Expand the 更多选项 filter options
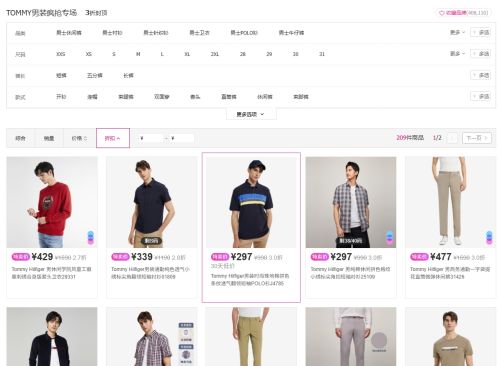The width and height of the screenshot is (500, 366). point(251,114)
